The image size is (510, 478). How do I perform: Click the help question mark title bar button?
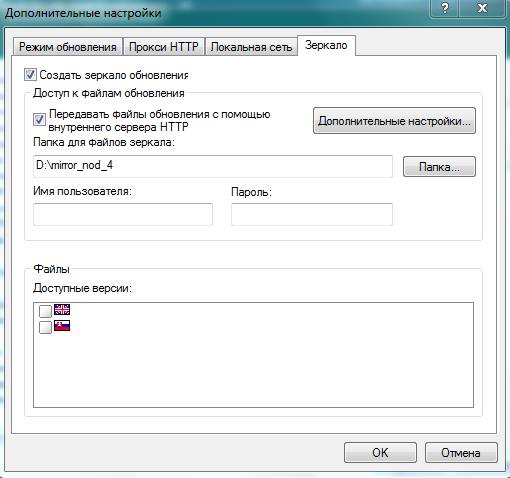445,8
